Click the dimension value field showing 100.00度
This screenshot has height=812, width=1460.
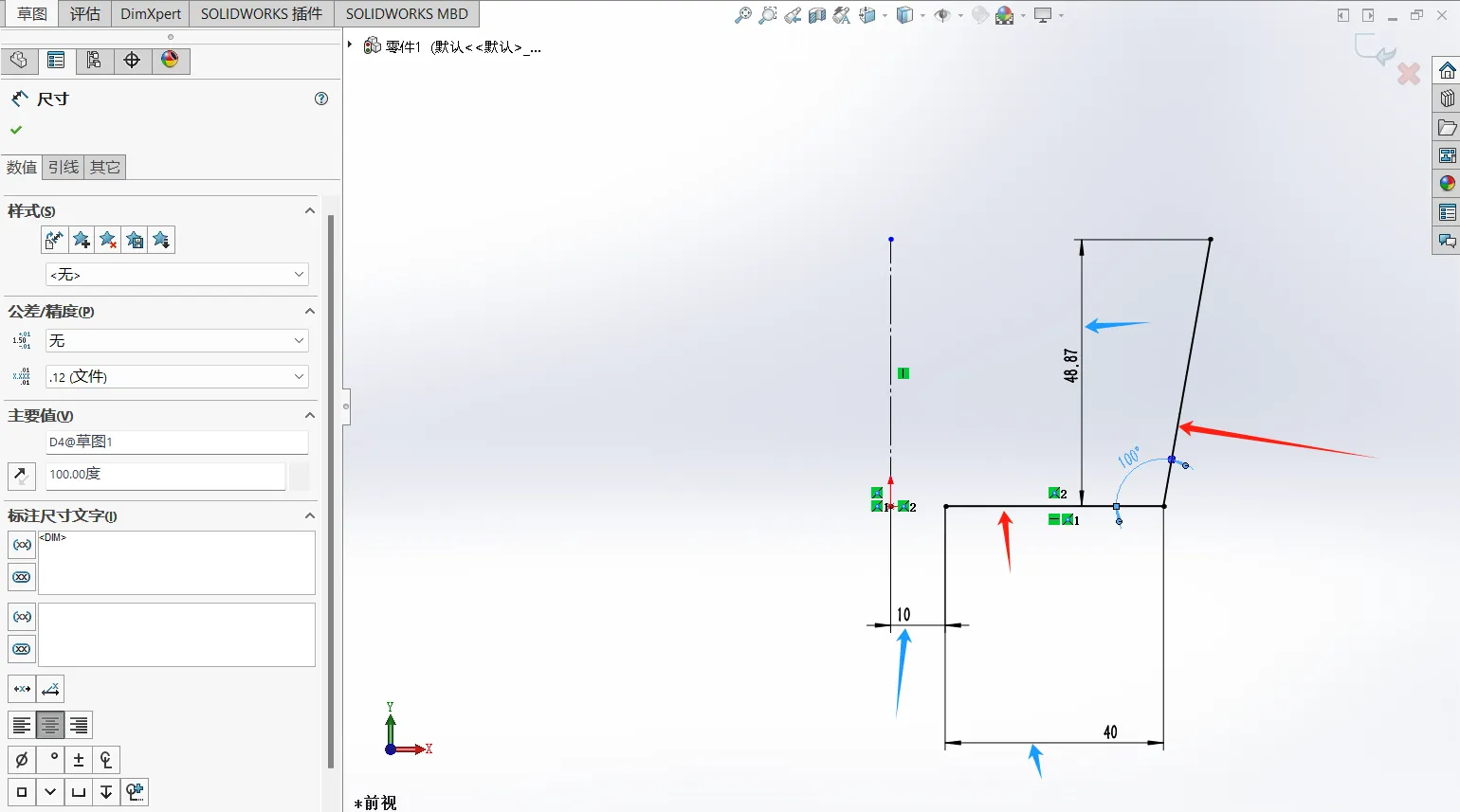click(166, 475)
